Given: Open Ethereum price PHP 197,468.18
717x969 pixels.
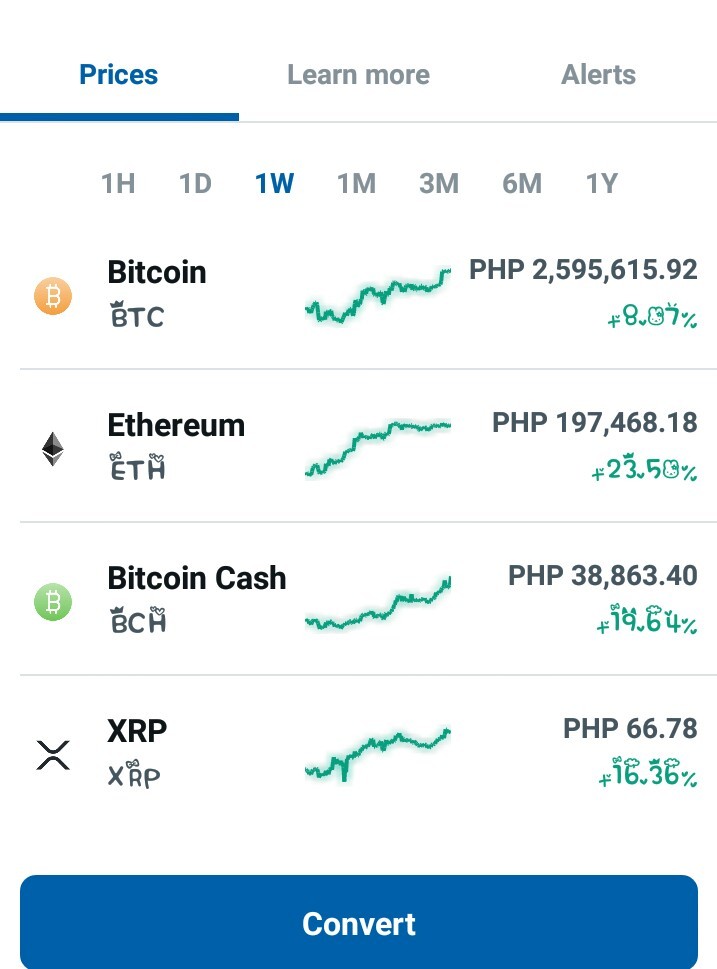Looking at the screenshot, I should click(595, 423).
